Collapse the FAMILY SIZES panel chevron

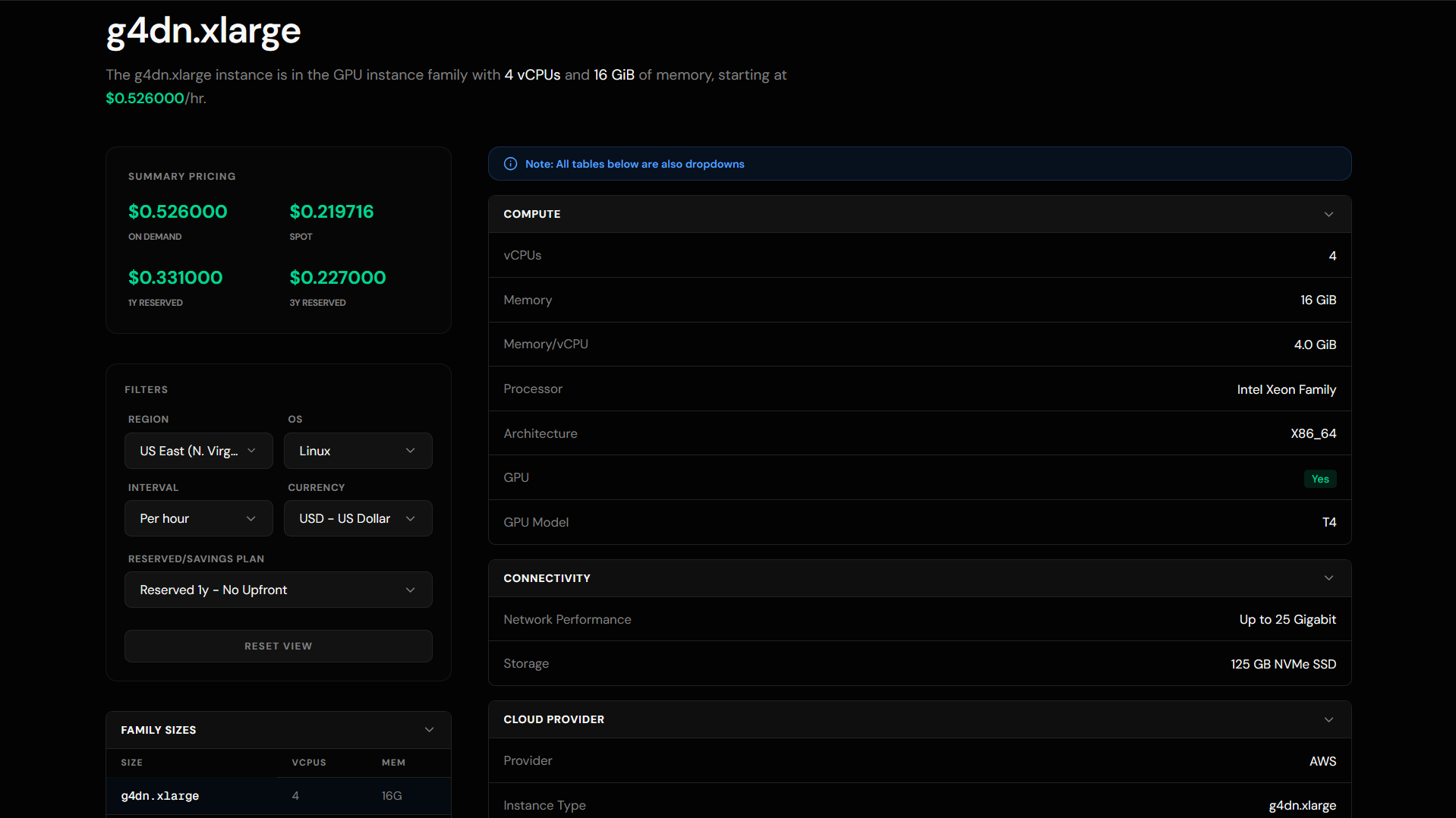429,729
